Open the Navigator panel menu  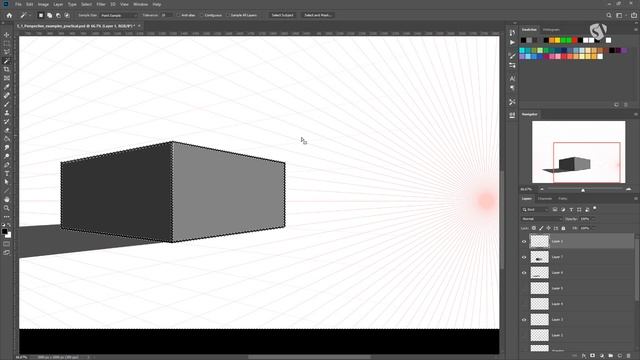636,114
